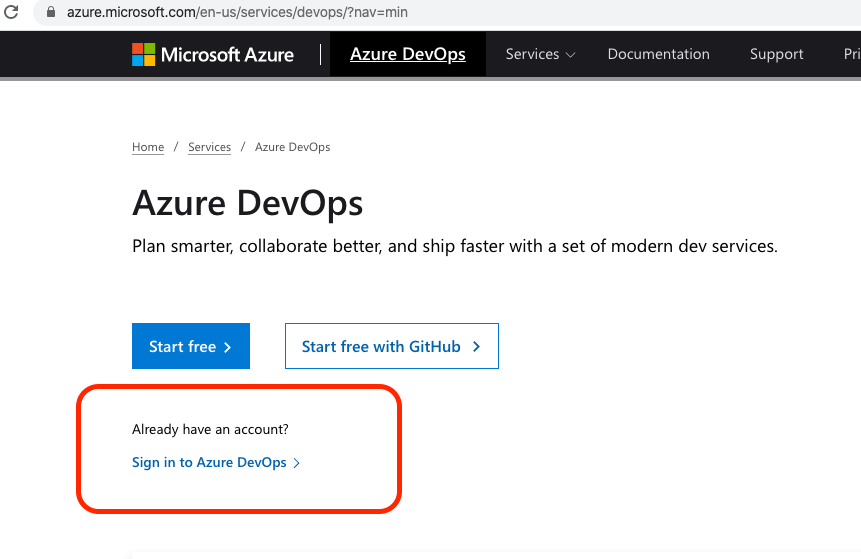Click the browser address bar URL
Image resolution: width=861 pixels, height=559 pixels.
237,12
